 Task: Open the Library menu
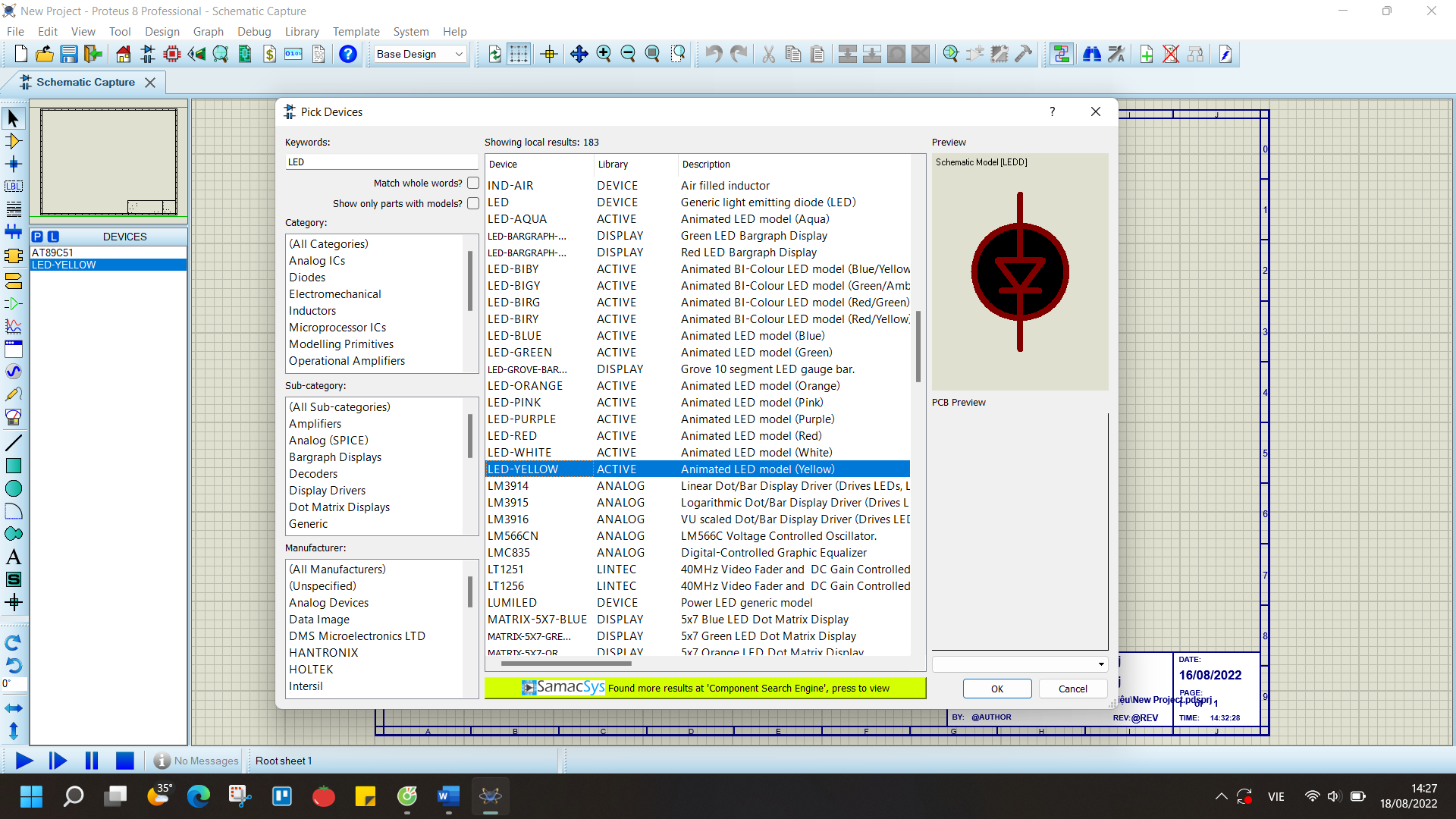point(302,31)
